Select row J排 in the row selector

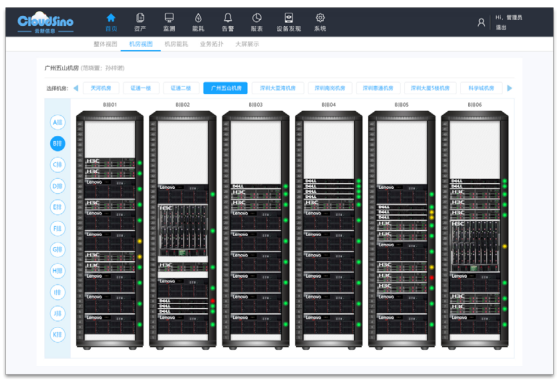click(58, 314)
